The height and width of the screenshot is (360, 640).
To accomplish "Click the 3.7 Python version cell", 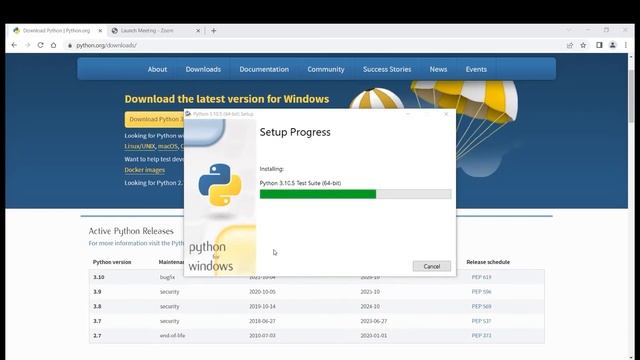I will pos(97,321).
